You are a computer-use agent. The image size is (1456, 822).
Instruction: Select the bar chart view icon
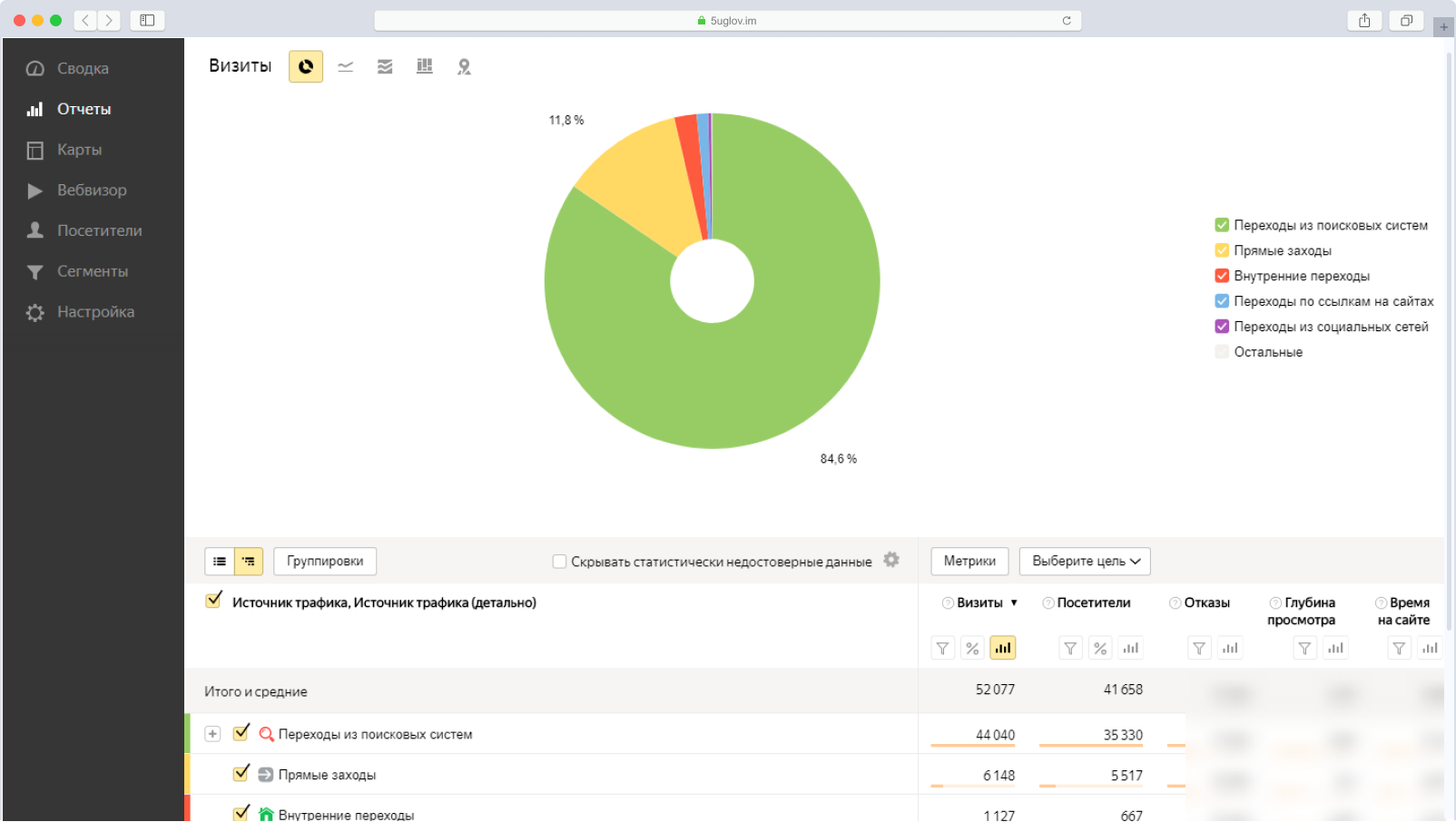coord(424,66)
